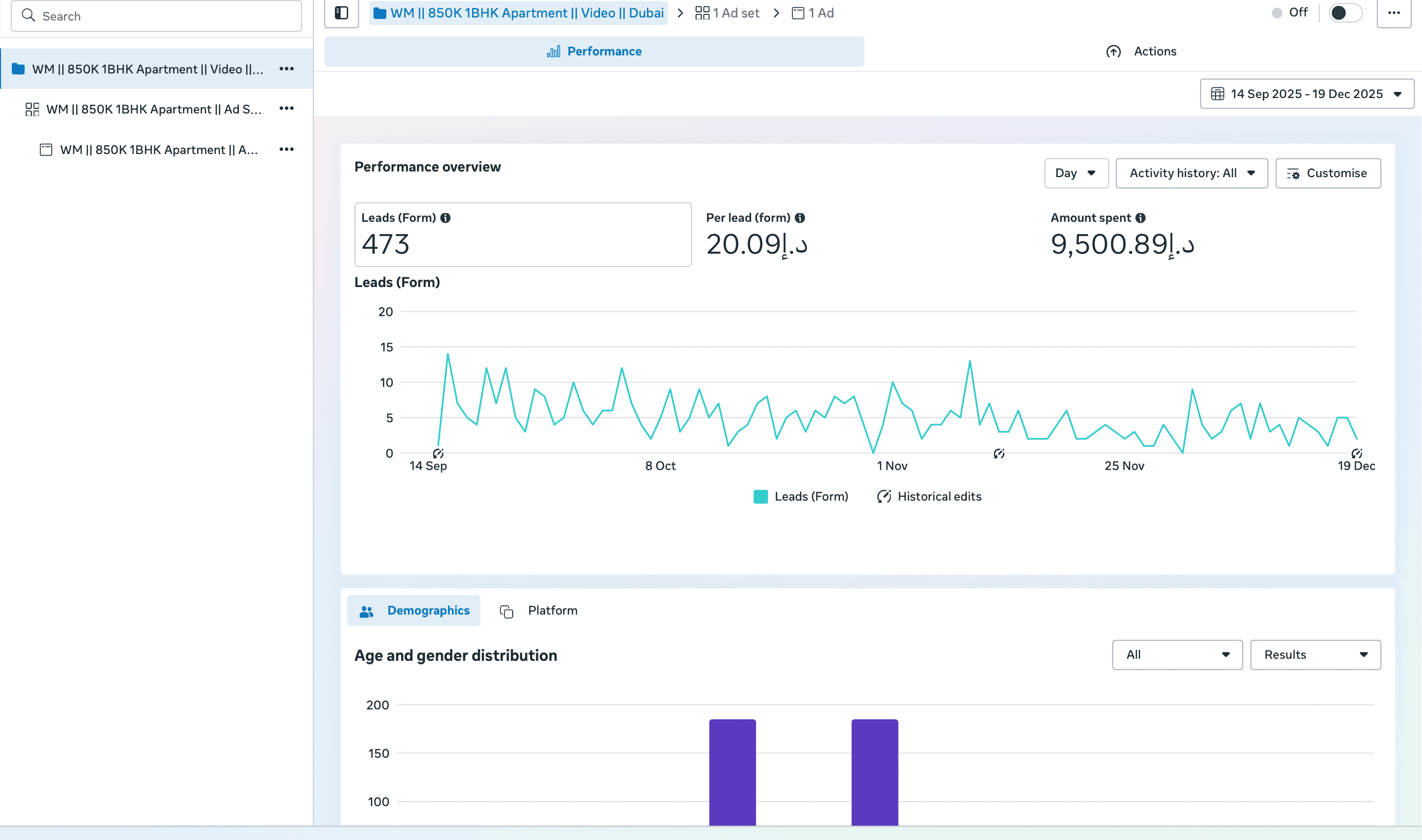Click the Off status label
The width and height of the screenshot is (1422, 840).
(x=1298, y=12)
